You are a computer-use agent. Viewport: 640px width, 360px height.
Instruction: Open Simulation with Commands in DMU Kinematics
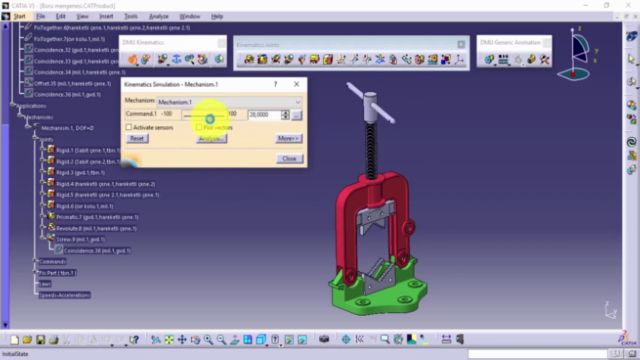133,60
